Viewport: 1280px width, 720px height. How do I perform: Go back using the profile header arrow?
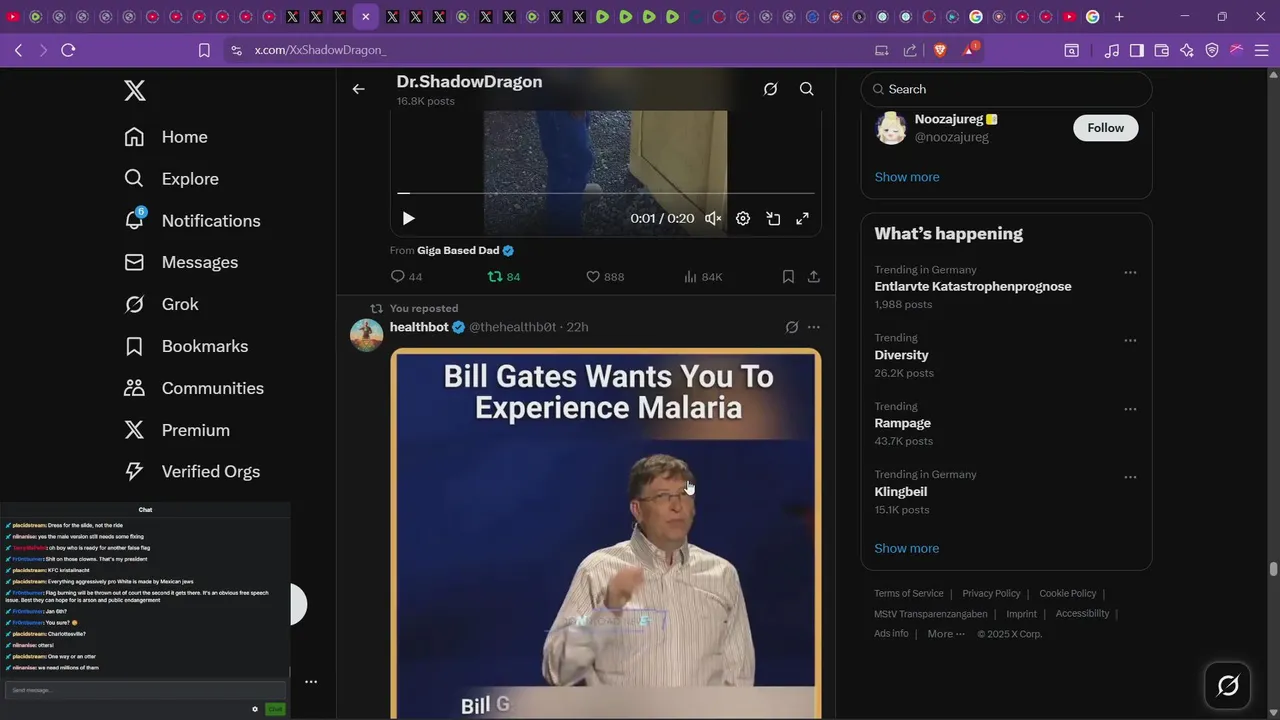pos(358,89)
